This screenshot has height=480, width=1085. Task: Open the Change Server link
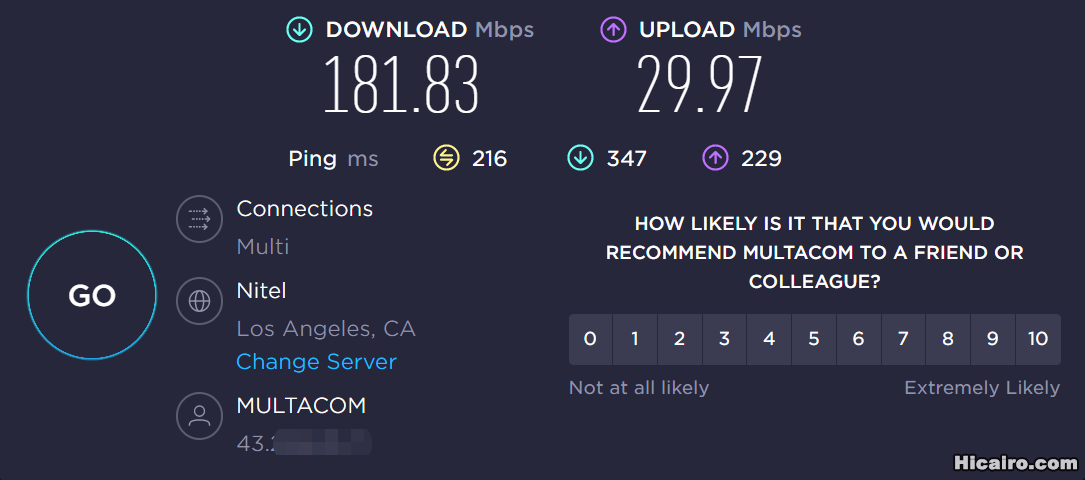(316, 362)
